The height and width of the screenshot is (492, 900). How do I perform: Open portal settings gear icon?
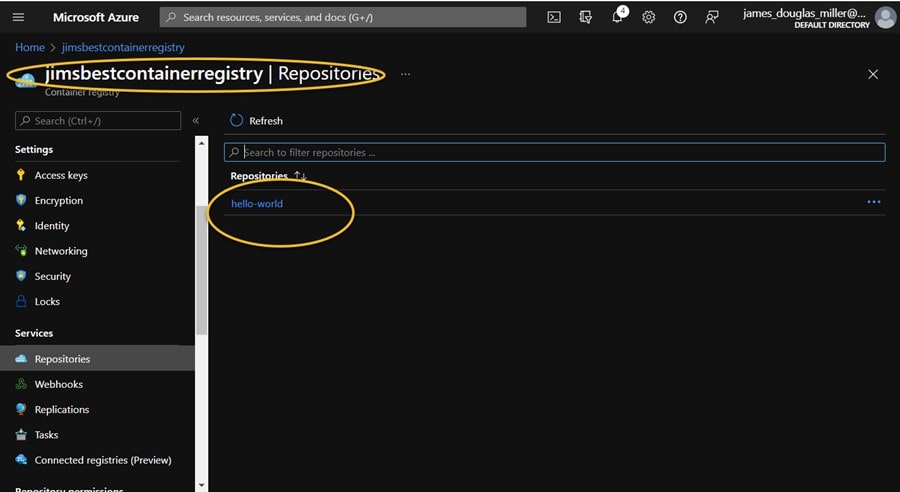pos(648,17)
